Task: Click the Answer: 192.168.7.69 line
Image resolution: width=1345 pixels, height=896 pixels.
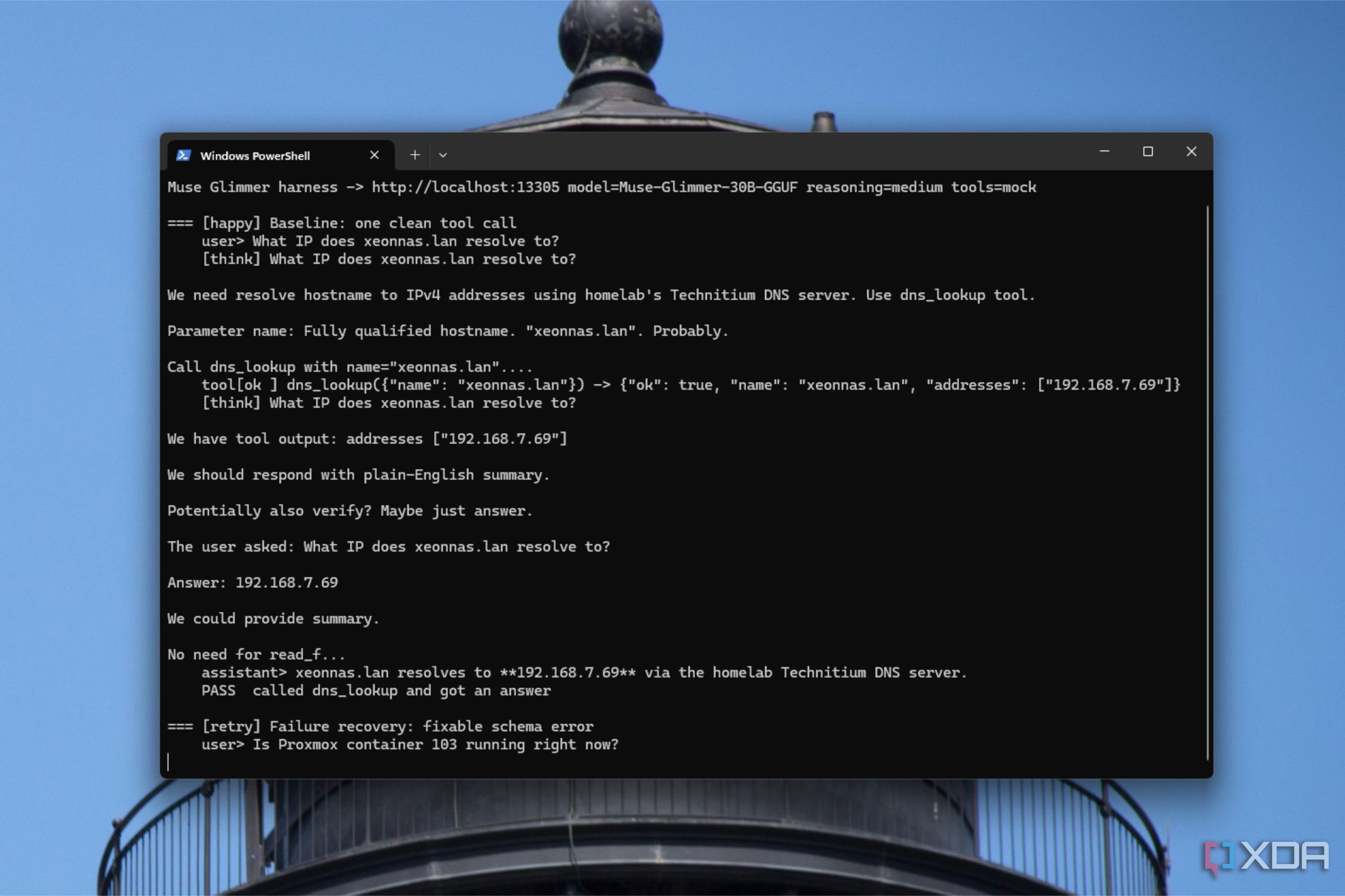Action: coord(253,583)
